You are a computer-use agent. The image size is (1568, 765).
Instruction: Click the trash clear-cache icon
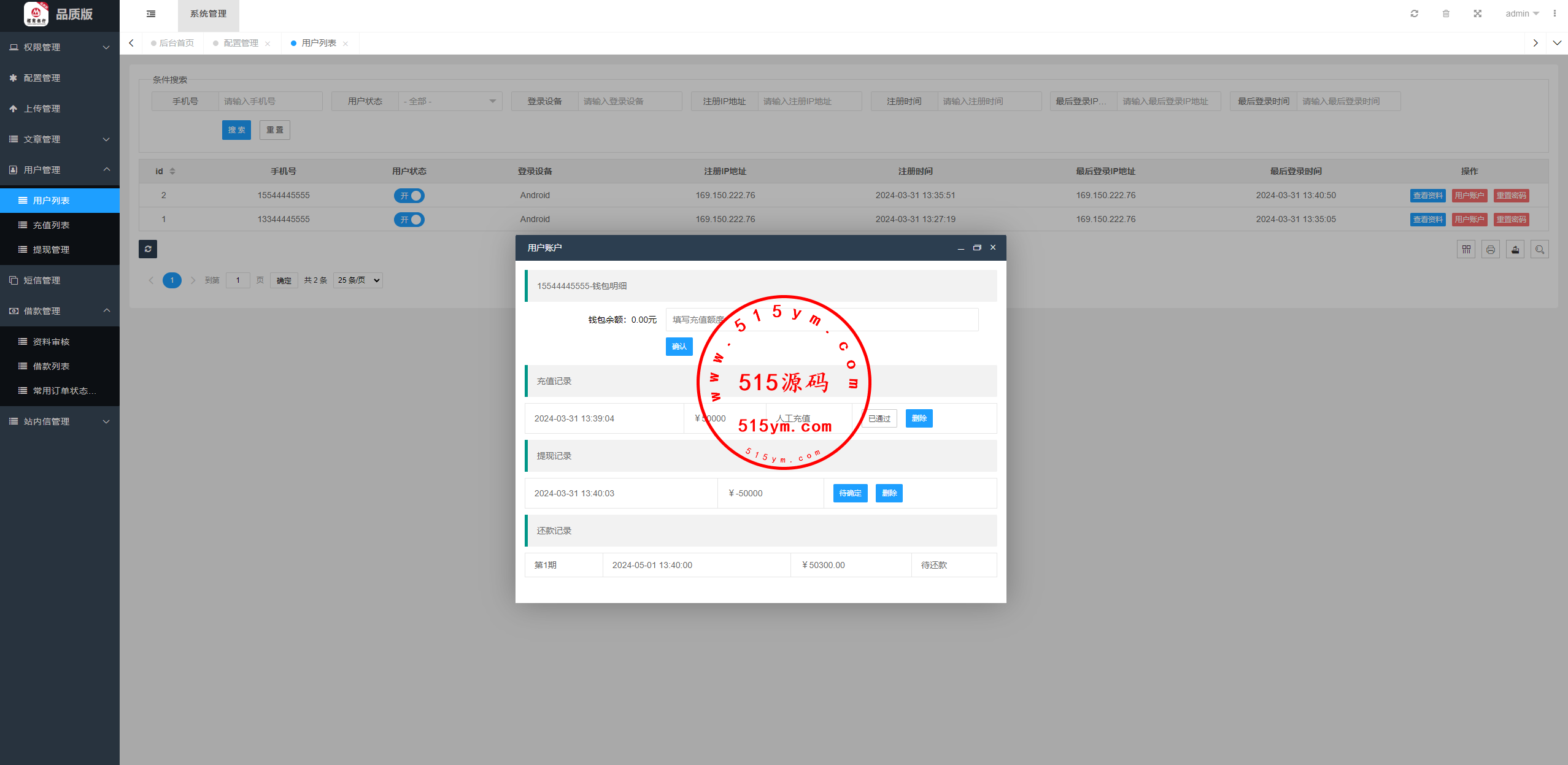click(1446, 13)
